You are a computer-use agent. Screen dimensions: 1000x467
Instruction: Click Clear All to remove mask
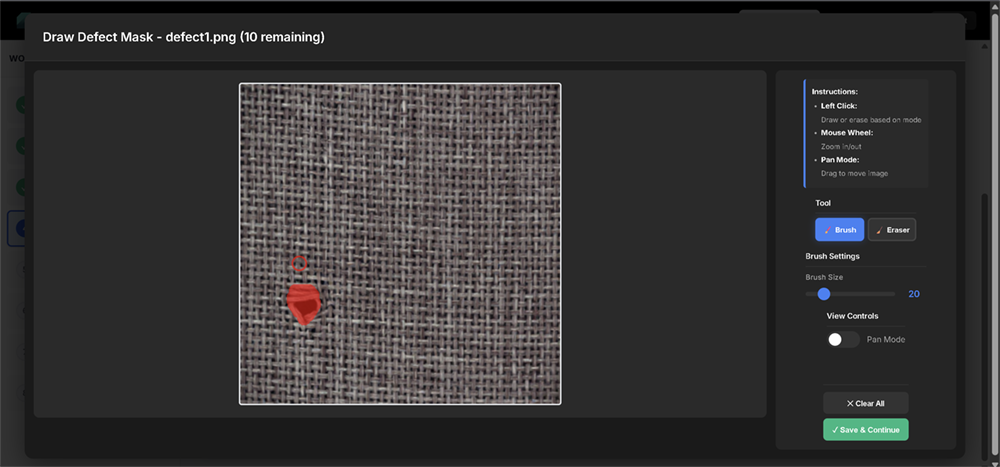coord(865,403)
